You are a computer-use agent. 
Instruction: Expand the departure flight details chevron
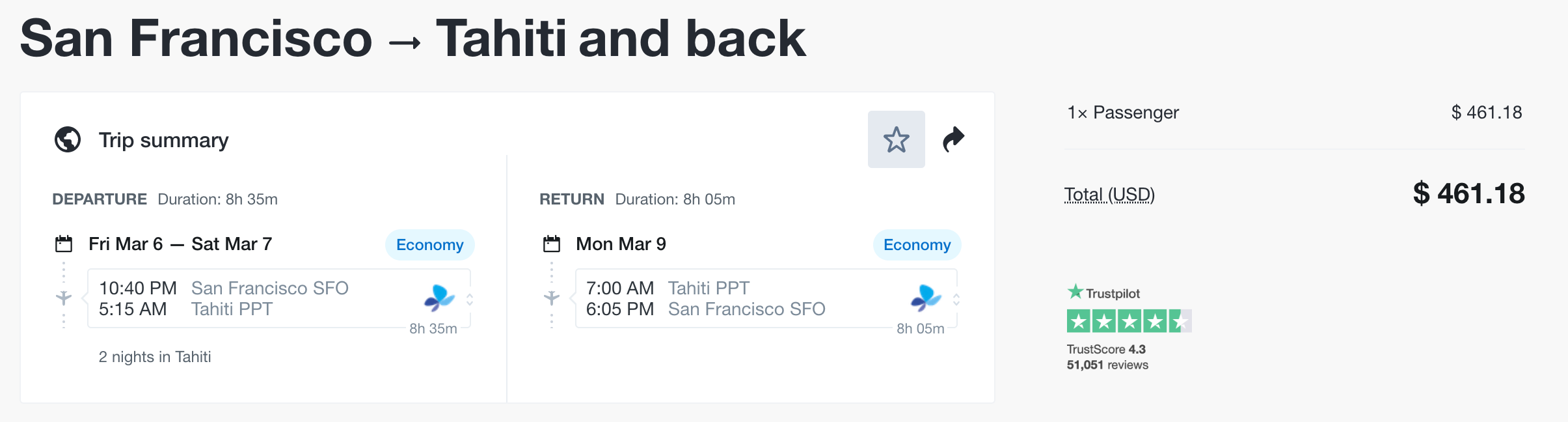(x=470, y=300)
